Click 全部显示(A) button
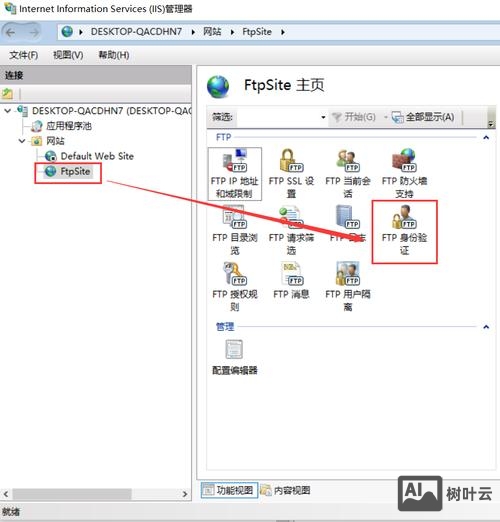This screenshot has width=500, height=522. (x=423, y=117)
